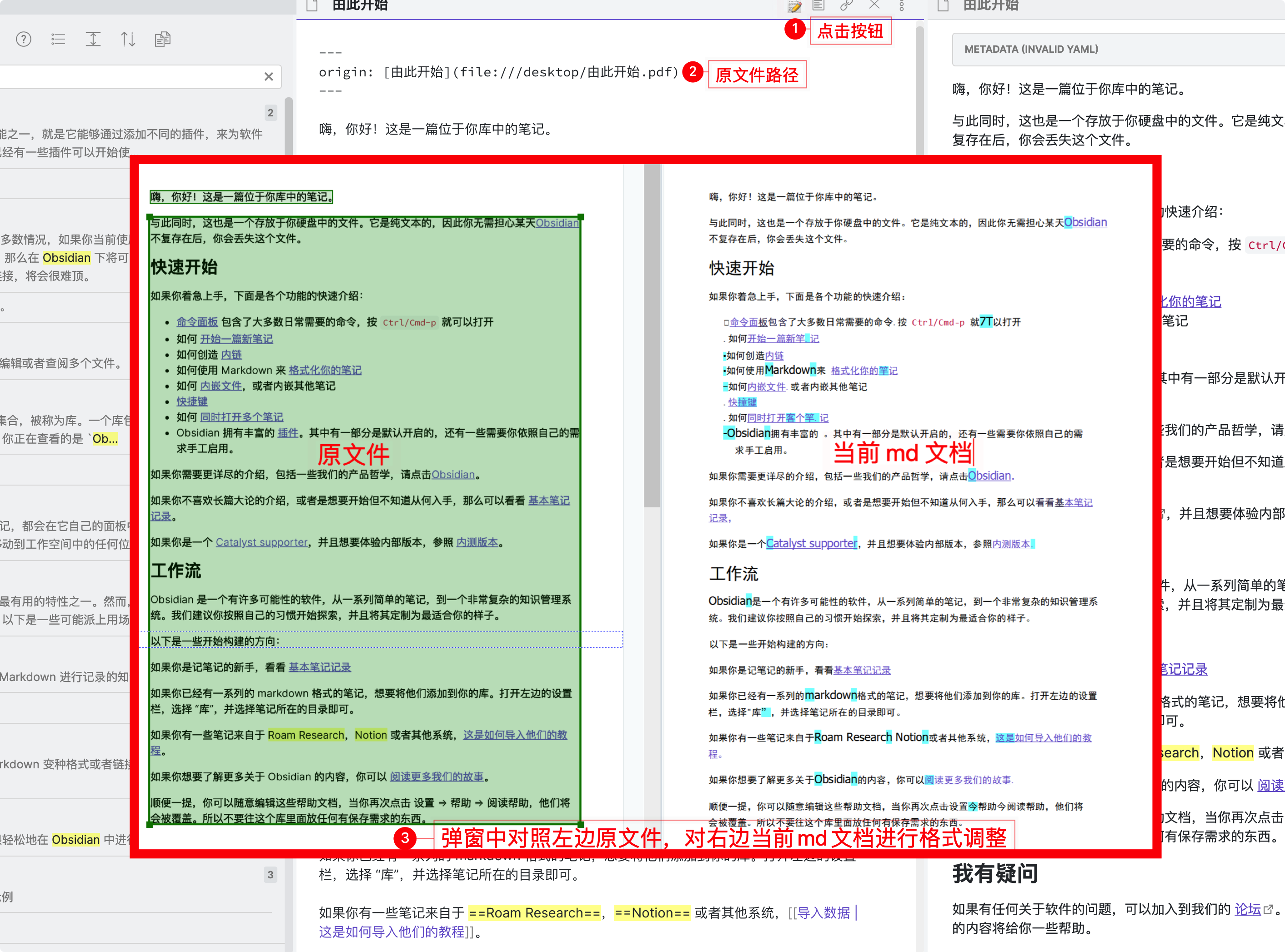Click ==Roam Research== highlight in editor
Screen dimensions: 1285x952
tap(535, 913)
